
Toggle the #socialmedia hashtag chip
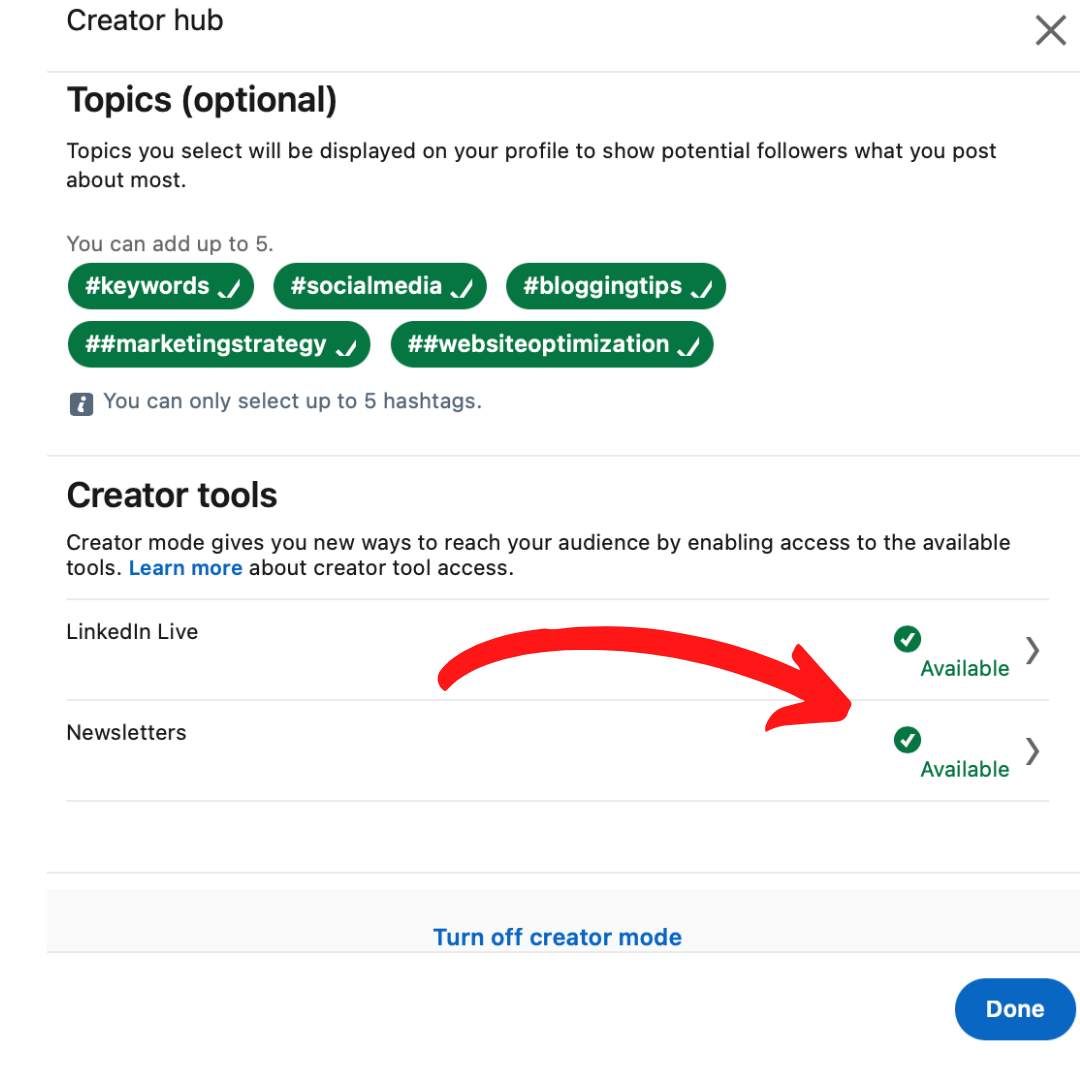(379, 287)
